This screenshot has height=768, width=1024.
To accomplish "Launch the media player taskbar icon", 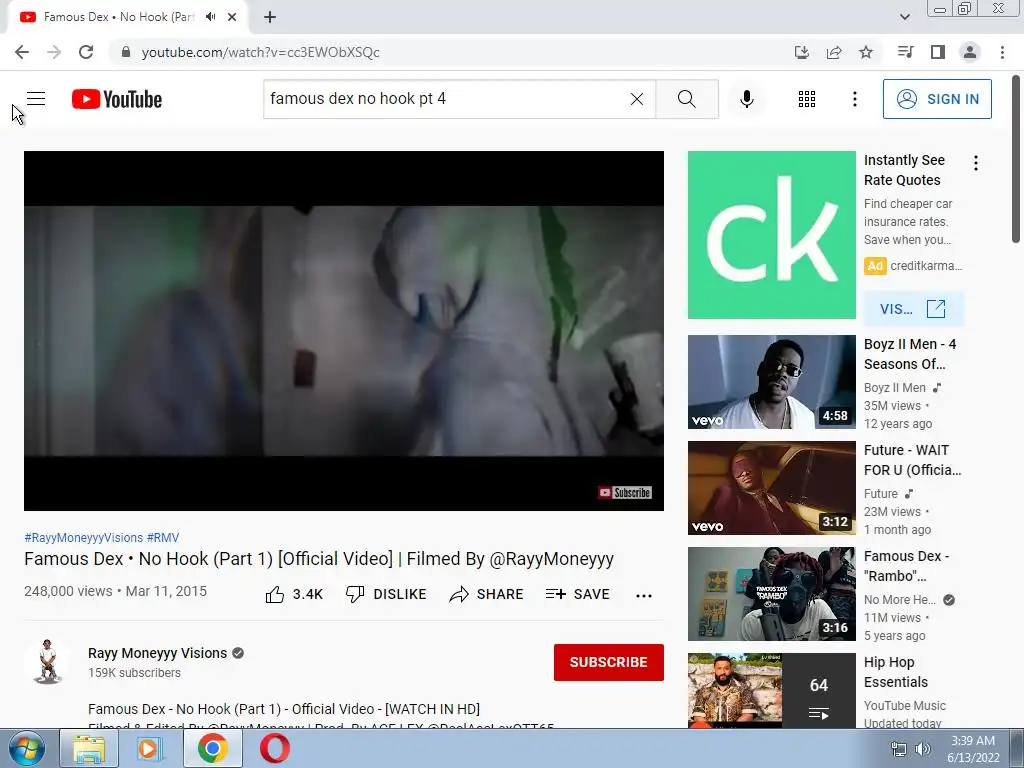I will pos(149,749).
